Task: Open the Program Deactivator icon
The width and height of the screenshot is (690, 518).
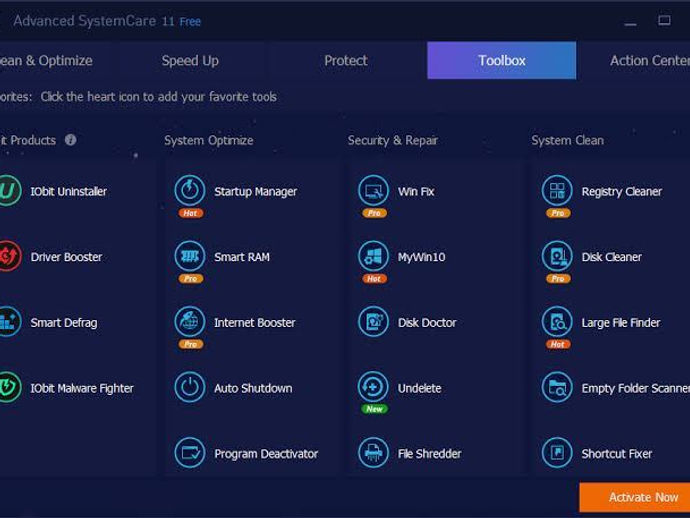Action: 190,452
